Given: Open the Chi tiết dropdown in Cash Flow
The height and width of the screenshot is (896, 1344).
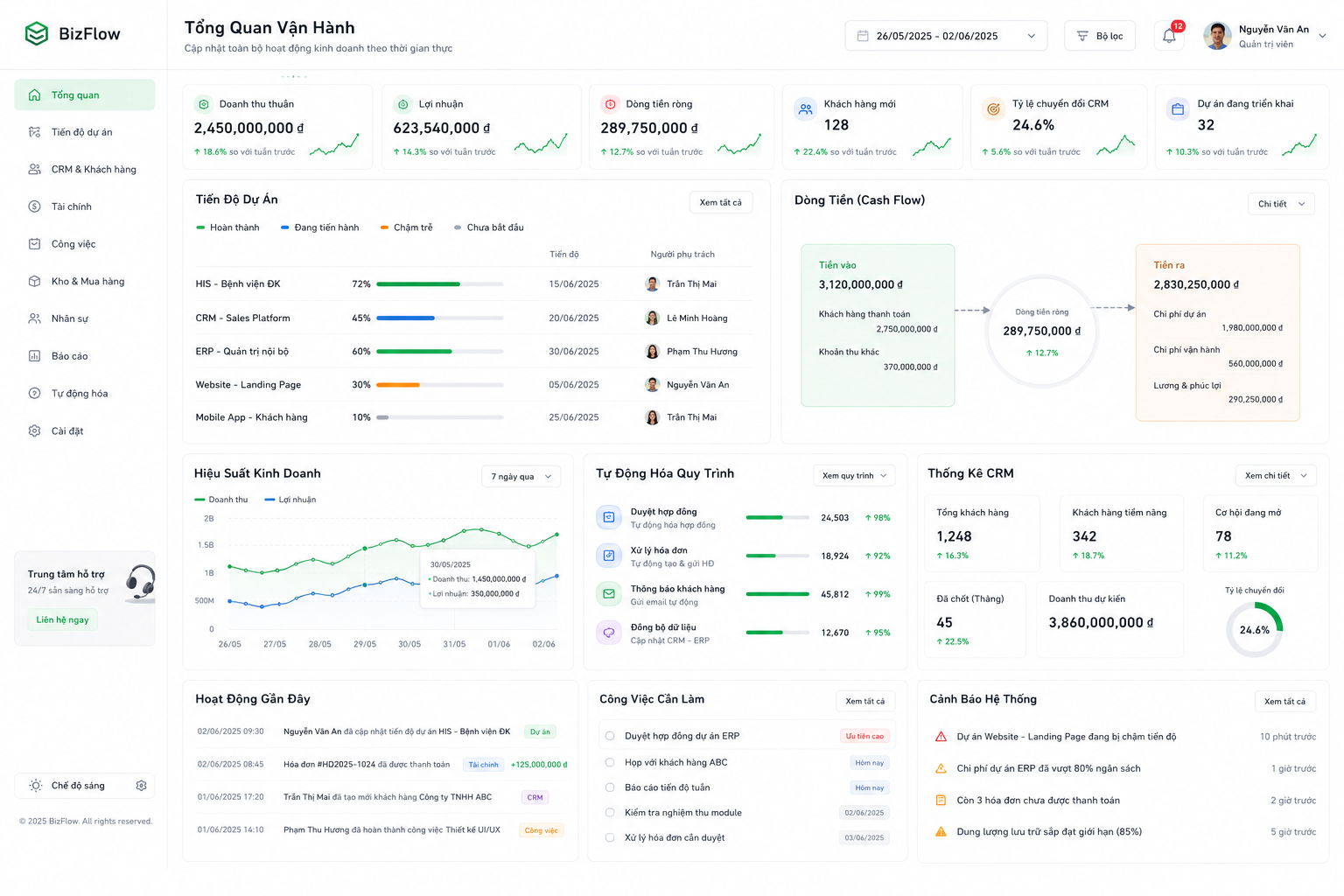Looking at the screenshot, I should pos(1281,204).
